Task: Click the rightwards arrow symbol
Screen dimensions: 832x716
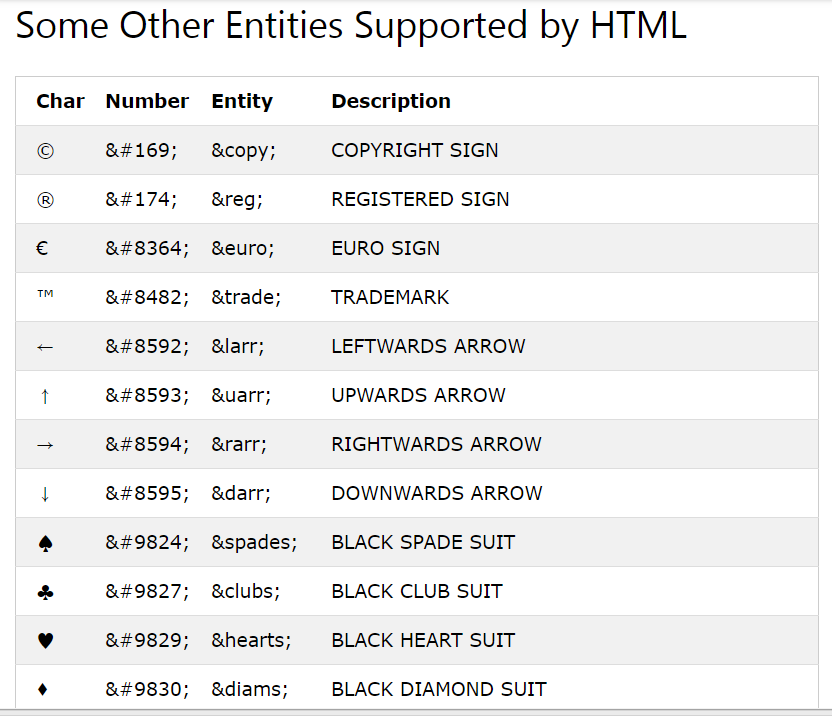Action: (x=45, y=445)
